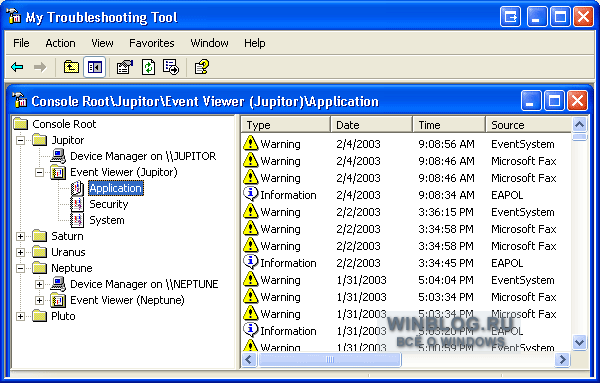Click the Help toolbar icon
The image size is (600, 383).
[202, 67]
